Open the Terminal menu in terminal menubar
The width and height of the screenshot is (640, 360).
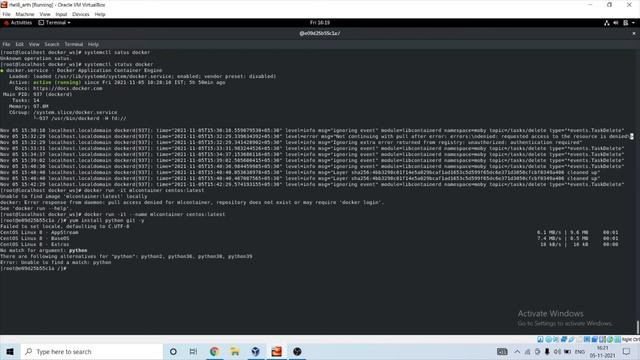(74, 44)
